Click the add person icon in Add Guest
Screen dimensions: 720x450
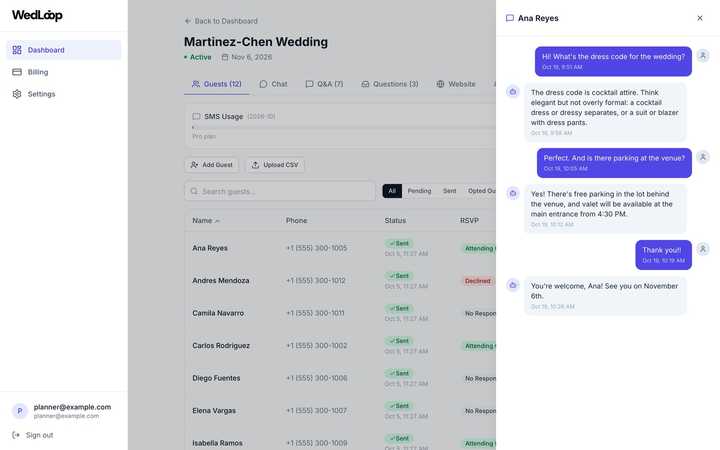click(x=194, y=165)
